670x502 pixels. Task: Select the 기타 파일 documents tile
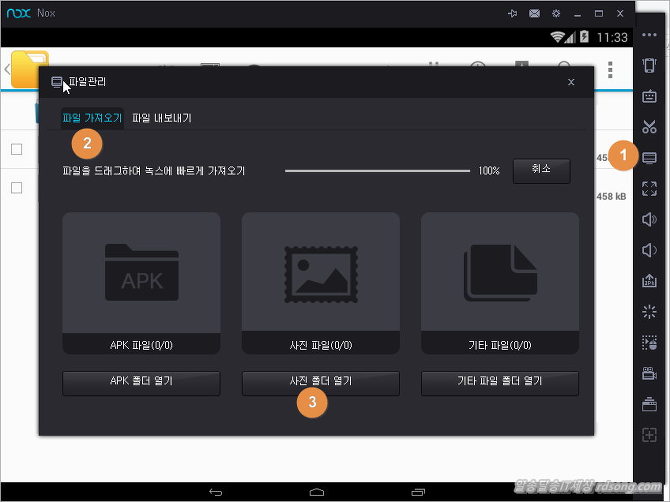(500, 283)
